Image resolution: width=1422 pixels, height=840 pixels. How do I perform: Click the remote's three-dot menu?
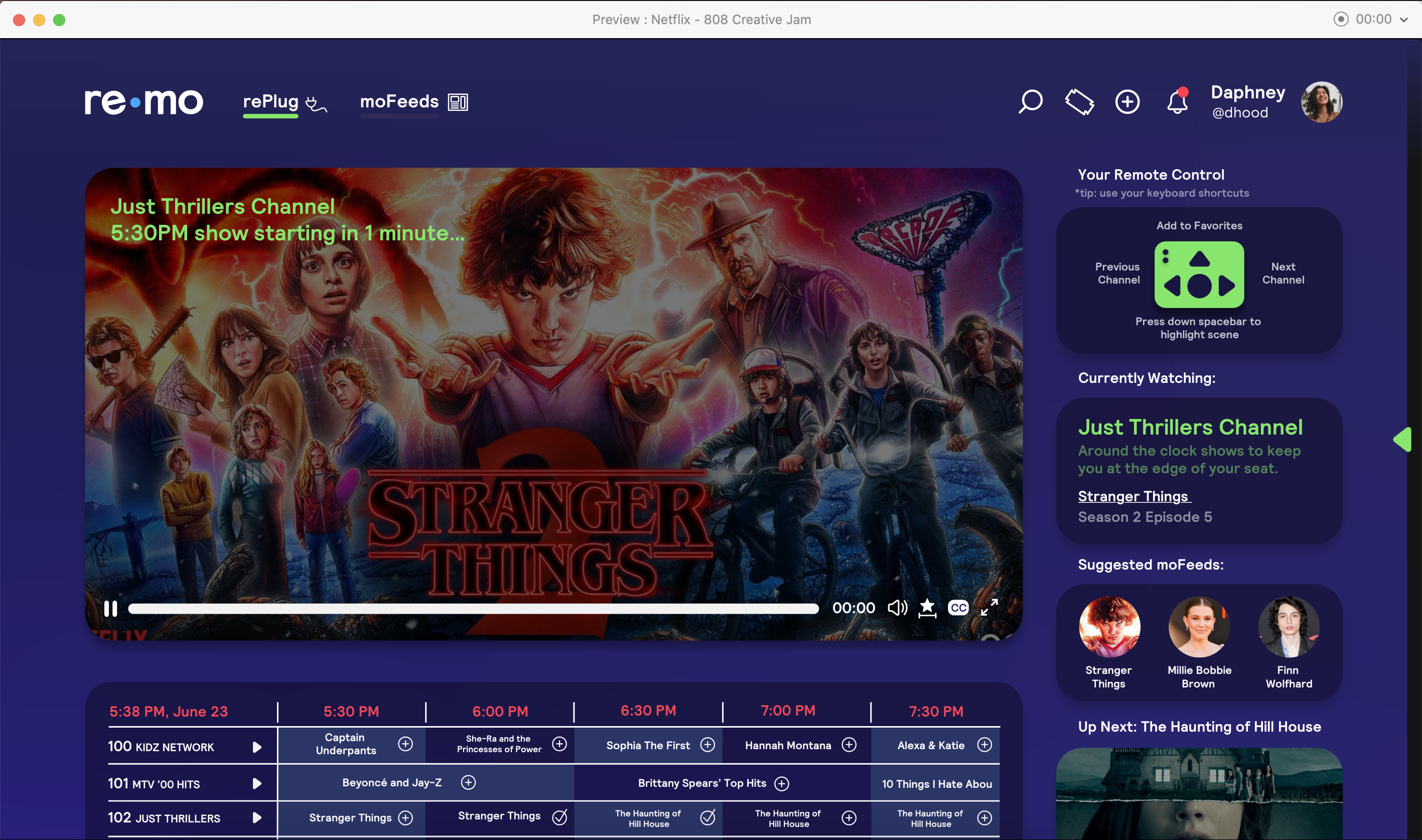click(x=1165, y=257)
